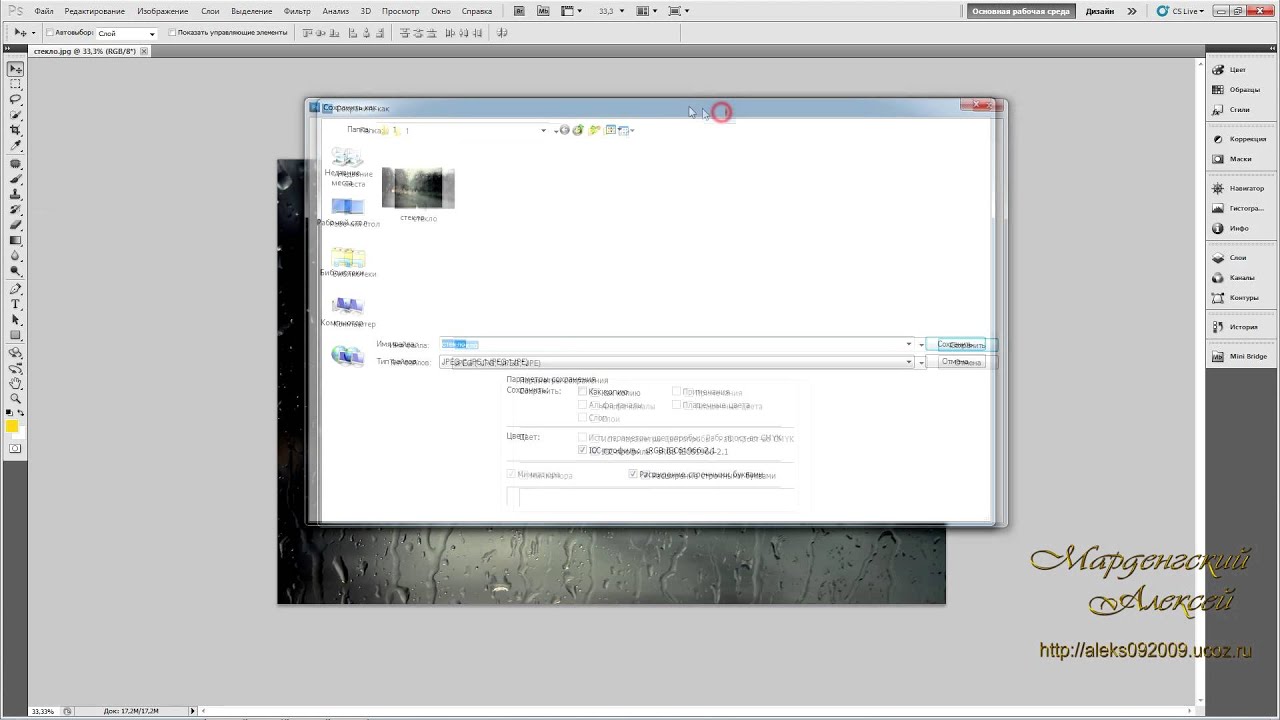
Task: Swap foreground and background colors
Action: click(22, 411)
